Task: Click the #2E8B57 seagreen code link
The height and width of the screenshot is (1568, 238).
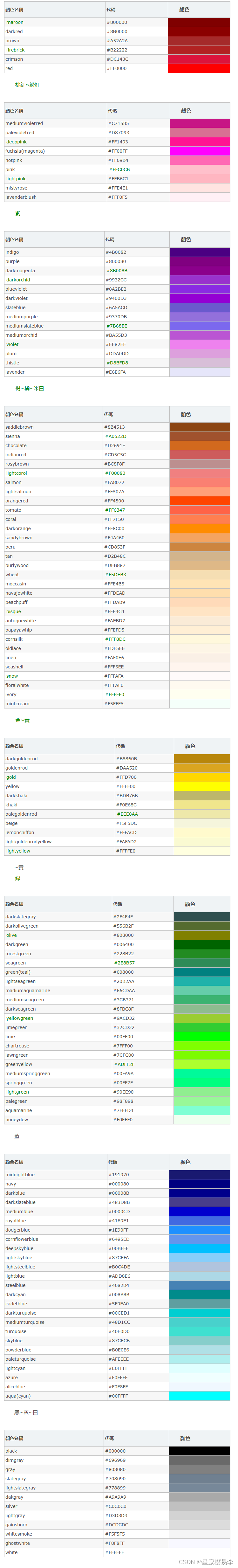Action: [124, 963]
